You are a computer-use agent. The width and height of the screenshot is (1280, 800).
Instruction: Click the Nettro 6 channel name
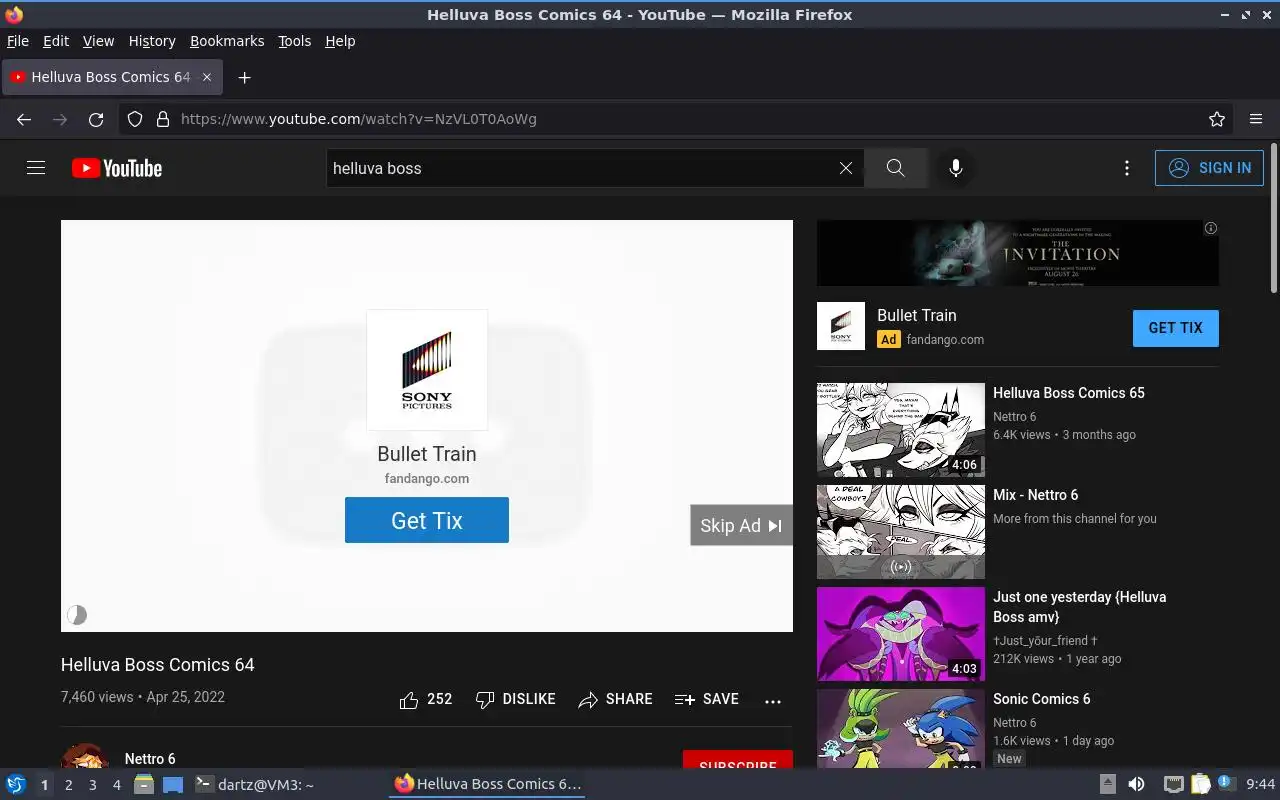pyautogui.click(x=150, y=759)
